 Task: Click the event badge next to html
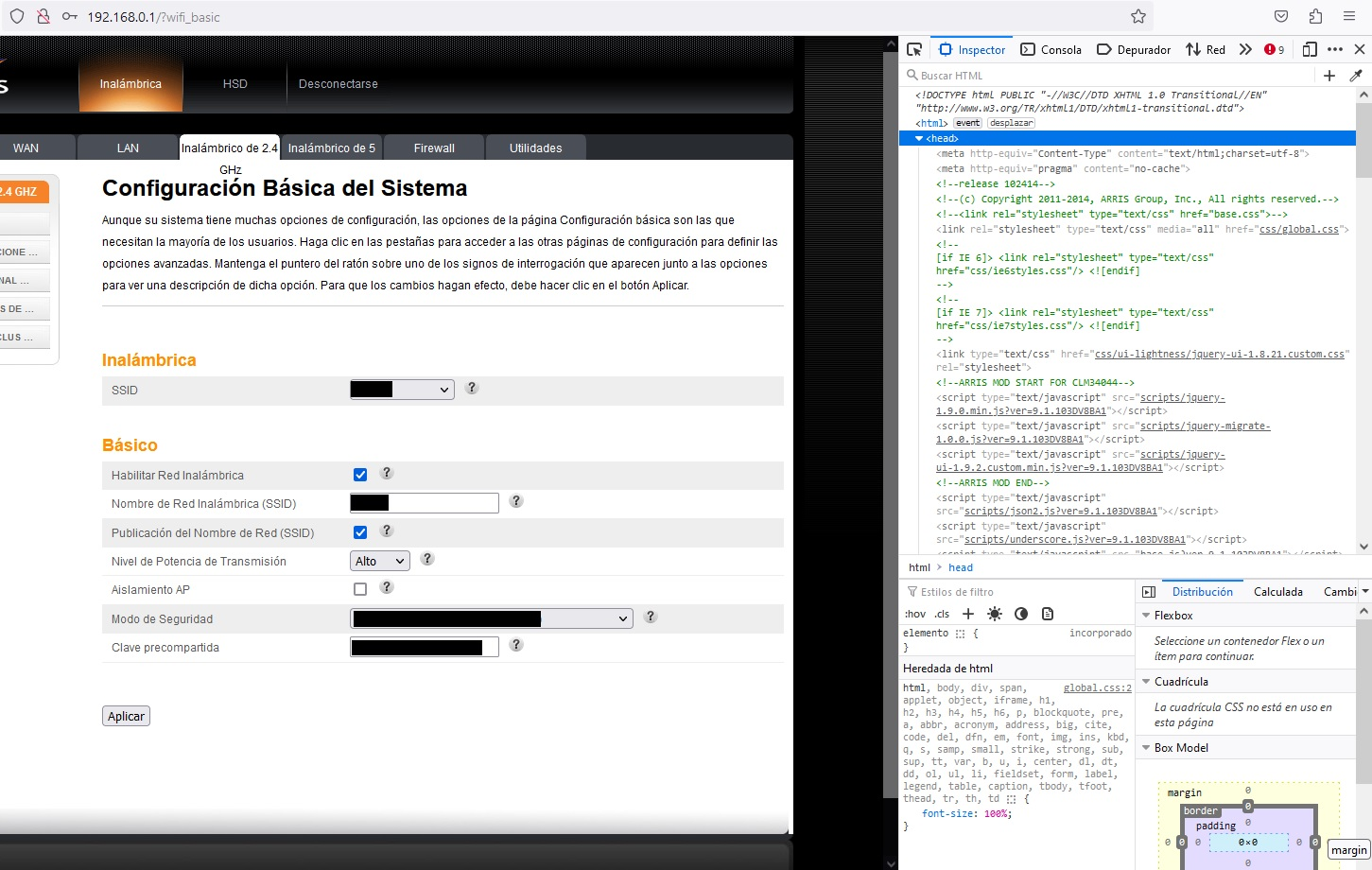(x=967, y=123)
